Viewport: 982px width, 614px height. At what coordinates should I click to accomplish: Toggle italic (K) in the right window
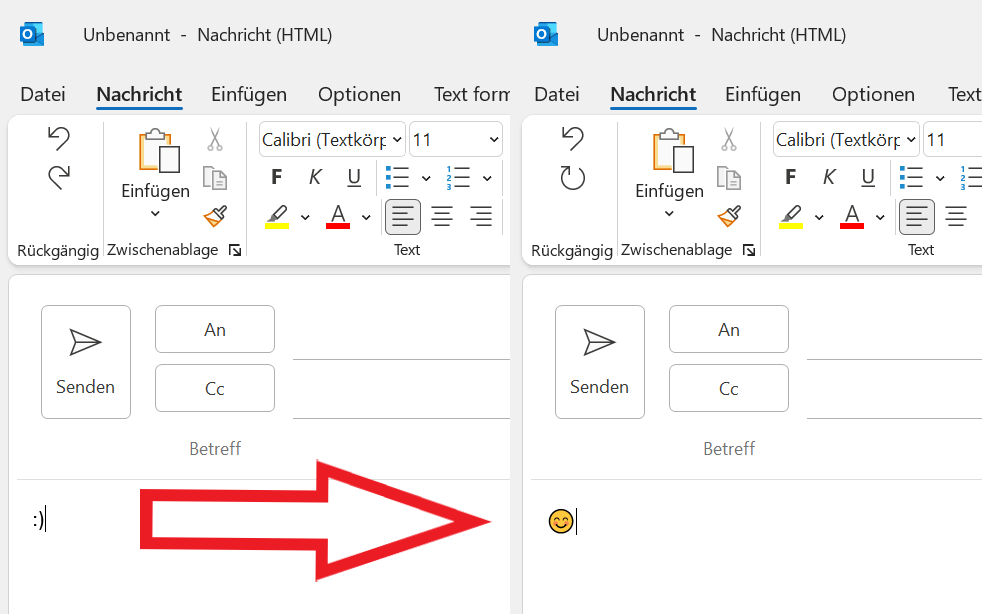pos(829,178)
